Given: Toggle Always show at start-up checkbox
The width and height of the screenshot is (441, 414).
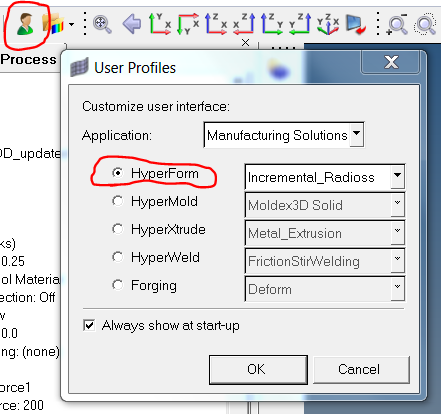Looking at the screenshot, I should pyautogui.click(x=89, y=325).
